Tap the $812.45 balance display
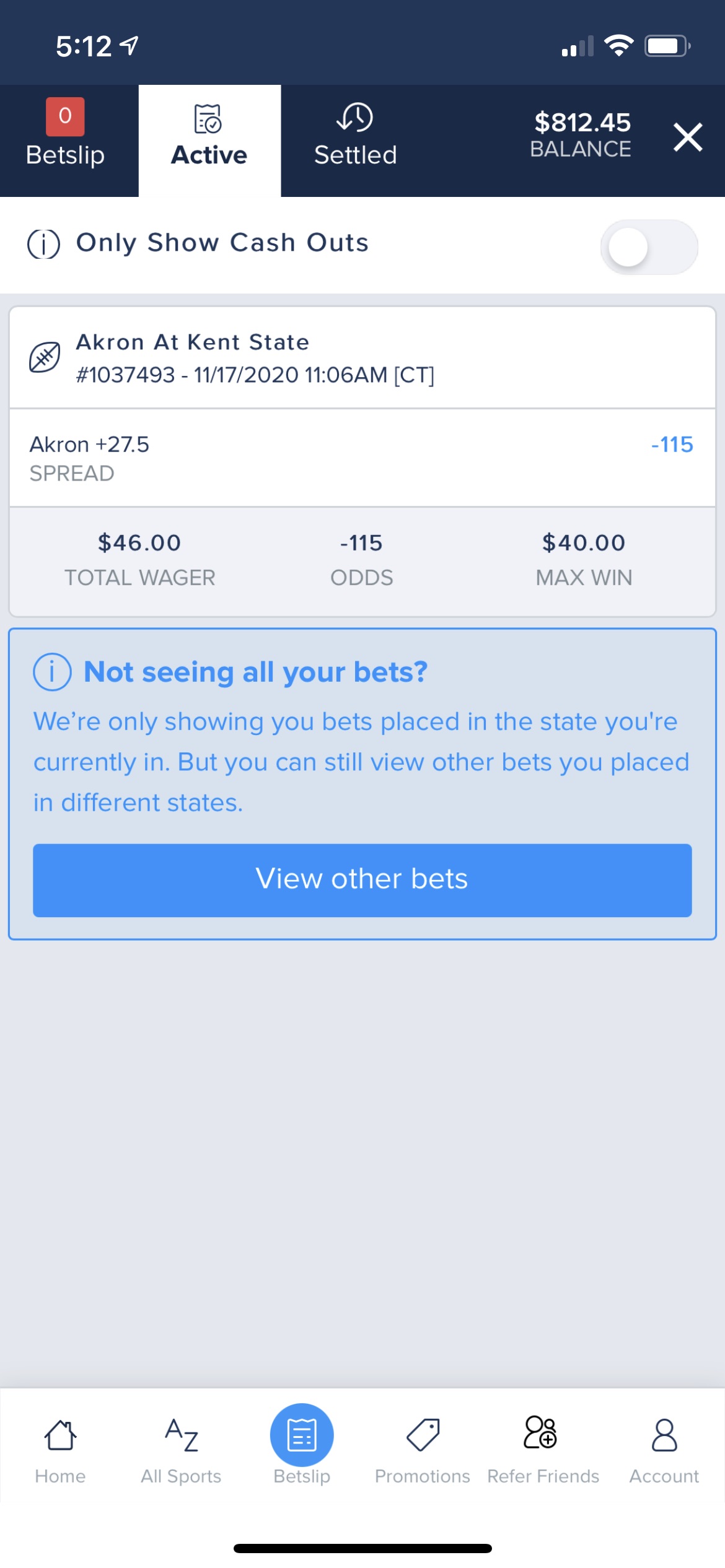The width and height of the screenshot is (725, 1568). (x=582, y=134)
